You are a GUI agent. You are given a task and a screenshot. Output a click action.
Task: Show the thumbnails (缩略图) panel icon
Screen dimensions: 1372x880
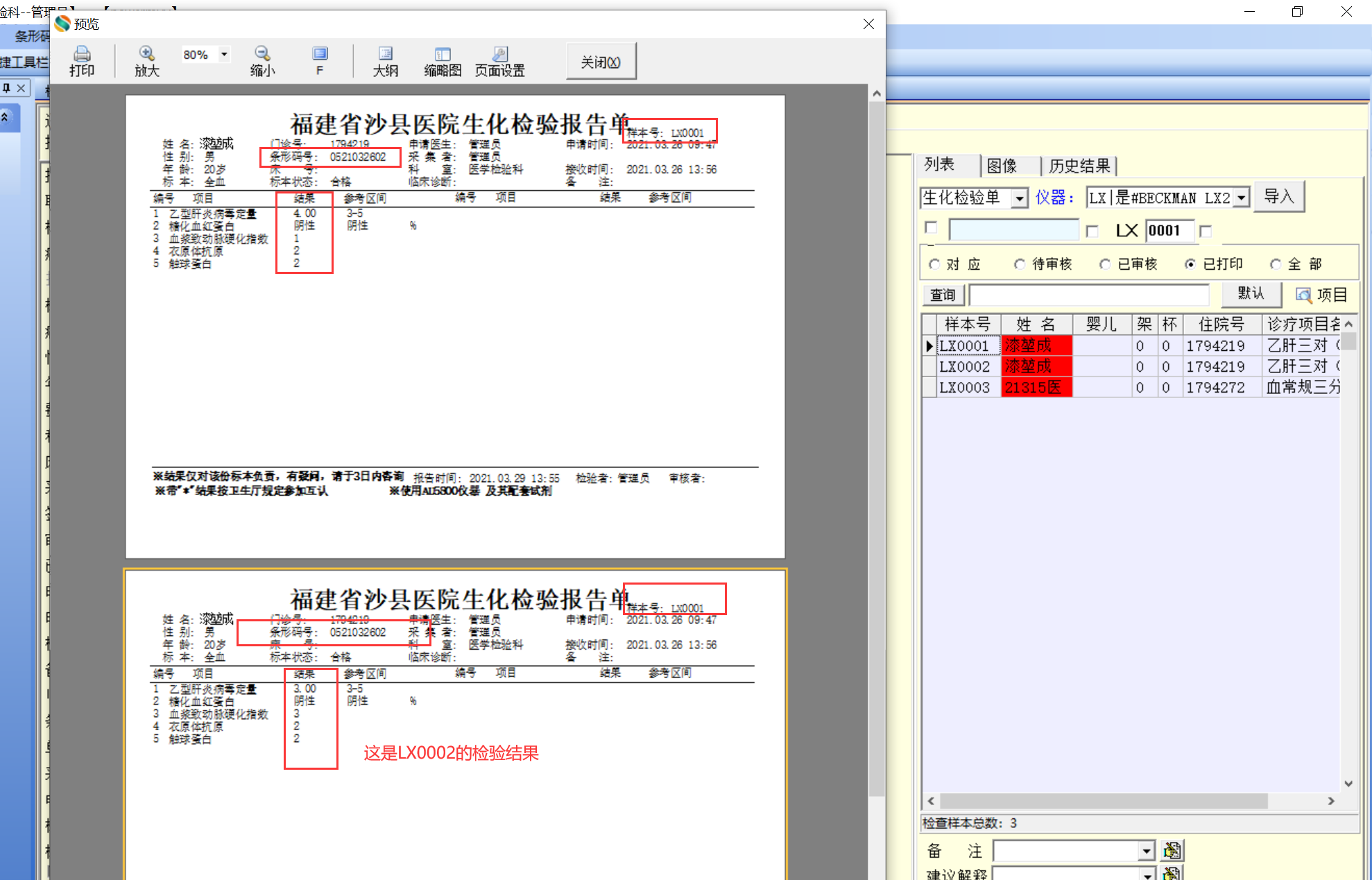[443, 54]
